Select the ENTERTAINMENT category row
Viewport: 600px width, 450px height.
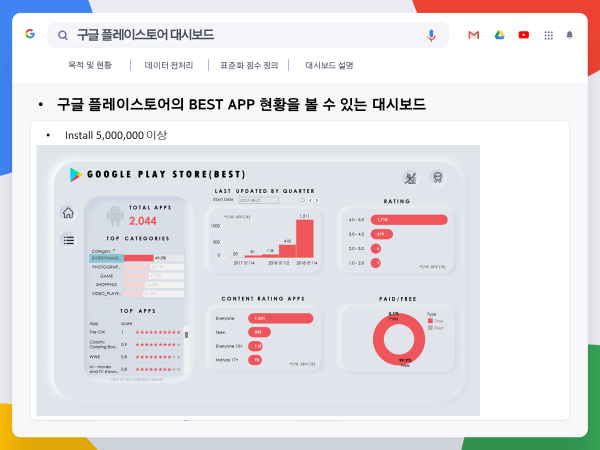[x=137, y=258]
